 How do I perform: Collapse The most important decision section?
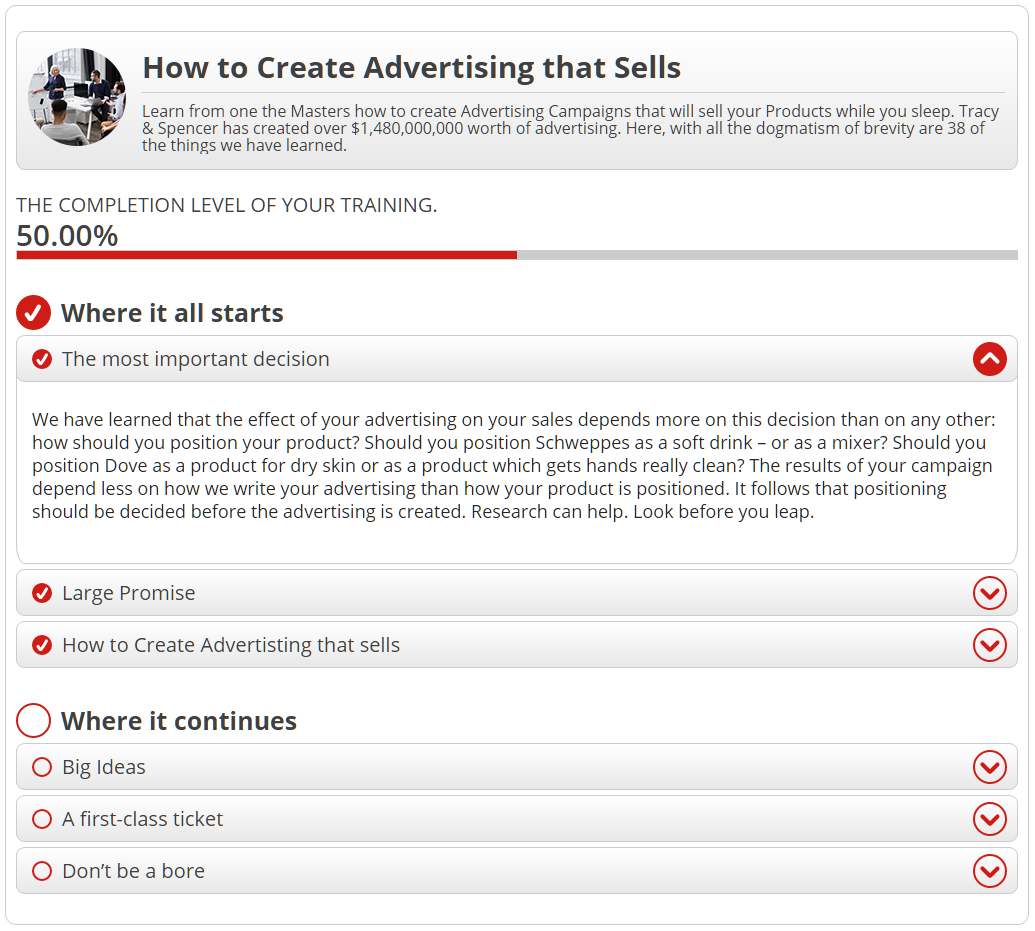click(989, 359)
